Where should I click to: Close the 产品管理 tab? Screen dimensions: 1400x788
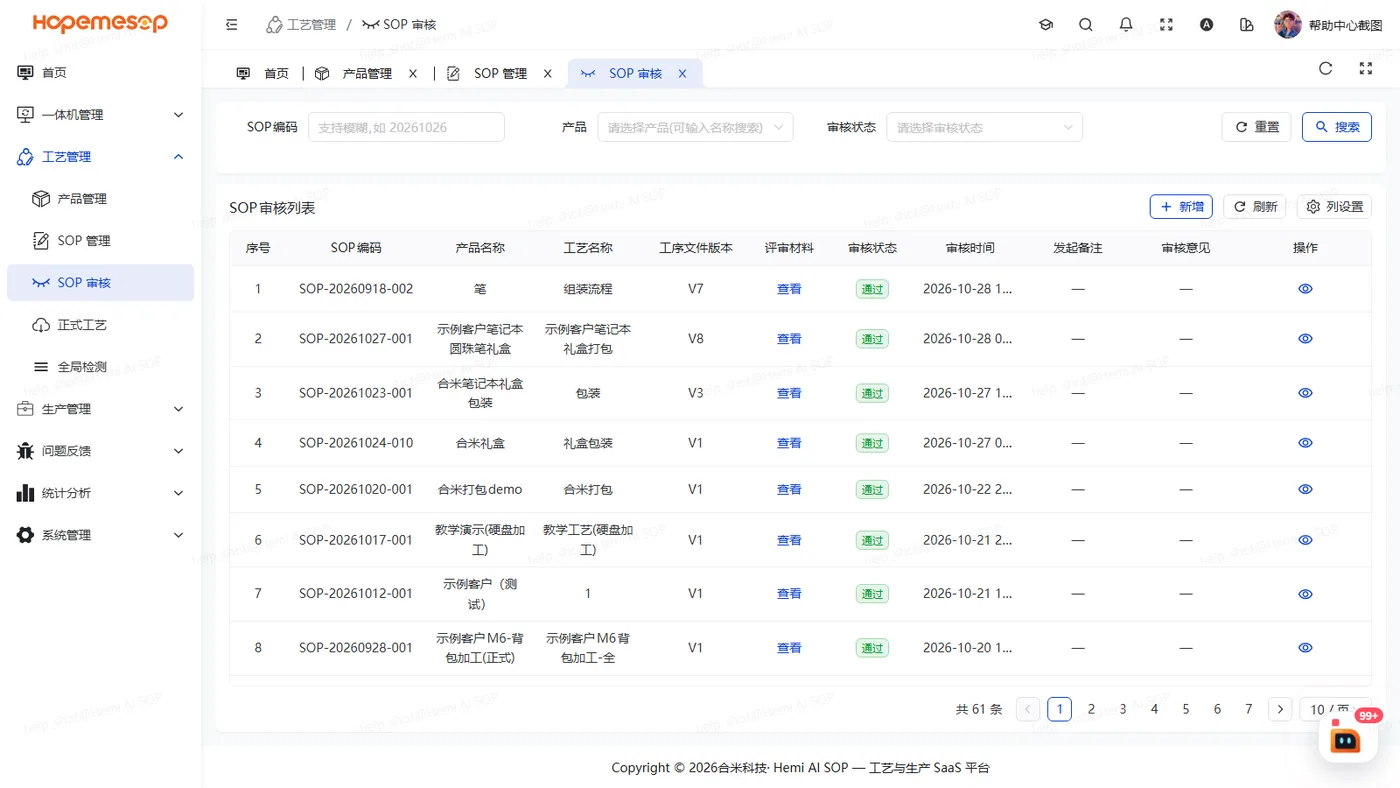pos(413,74)
